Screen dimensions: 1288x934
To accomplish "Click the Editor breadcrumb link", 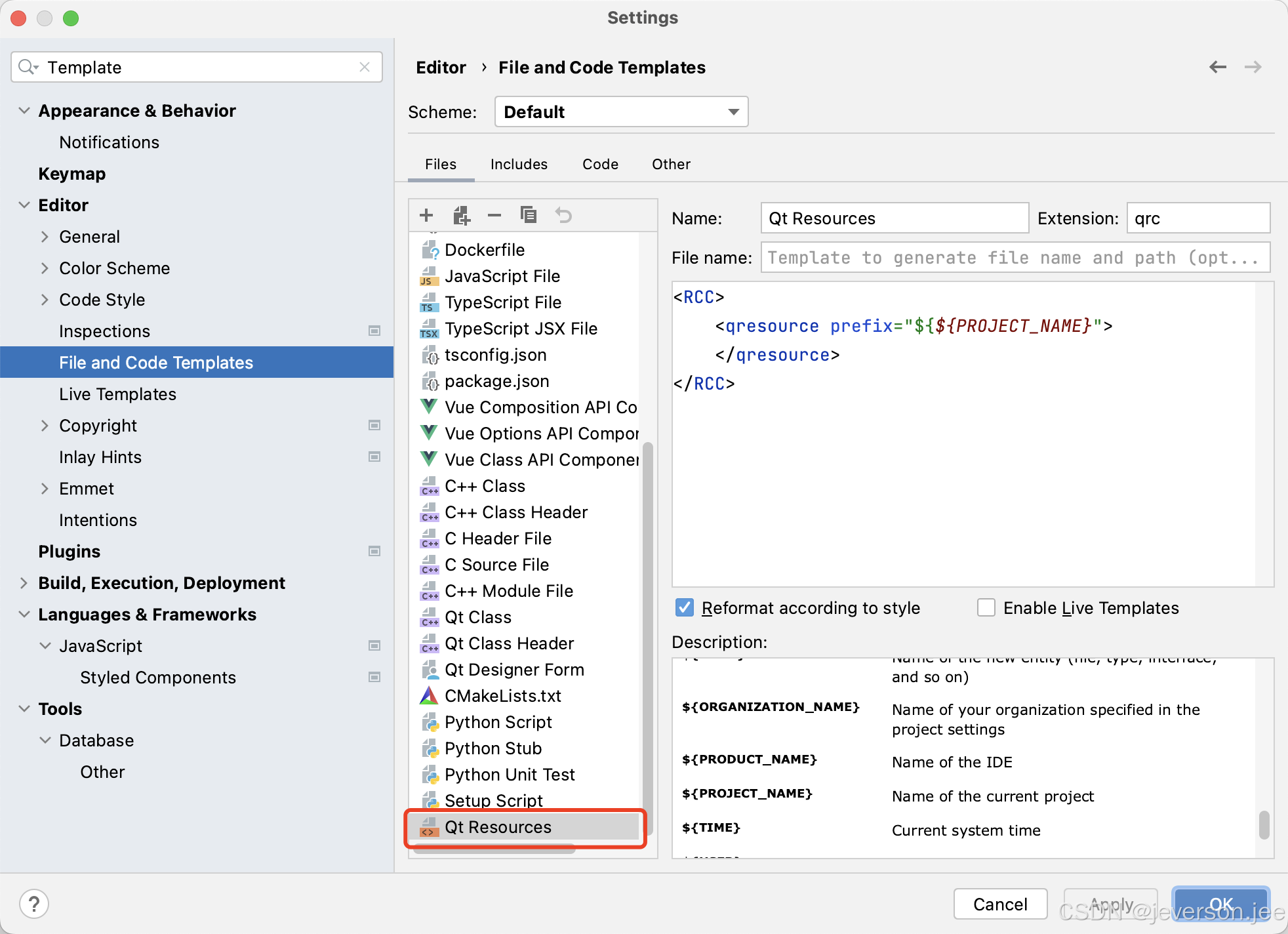I will click(x=441, y=67).
